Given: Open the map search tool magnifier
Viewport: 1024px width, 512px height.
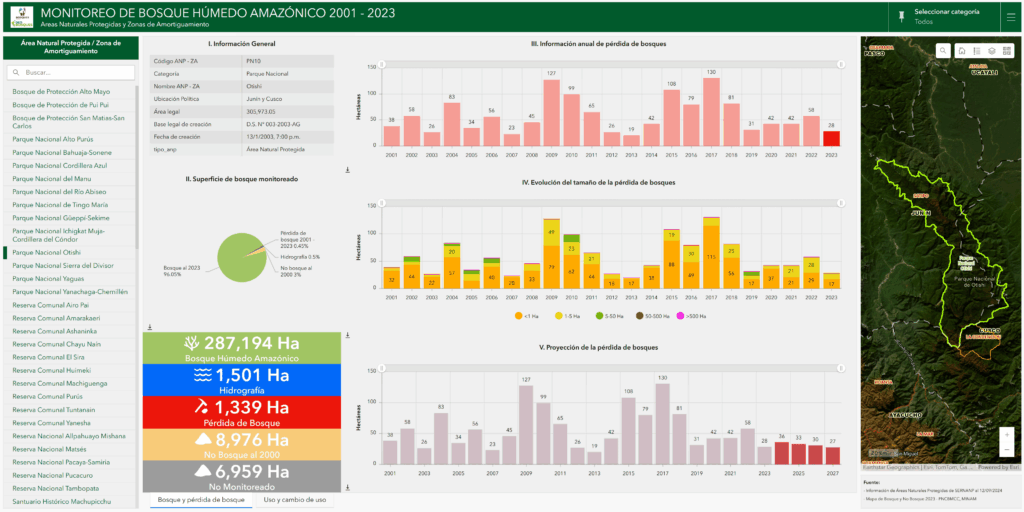Looking at the screenshot, I should pyautogui.click(x=944, y=50).
